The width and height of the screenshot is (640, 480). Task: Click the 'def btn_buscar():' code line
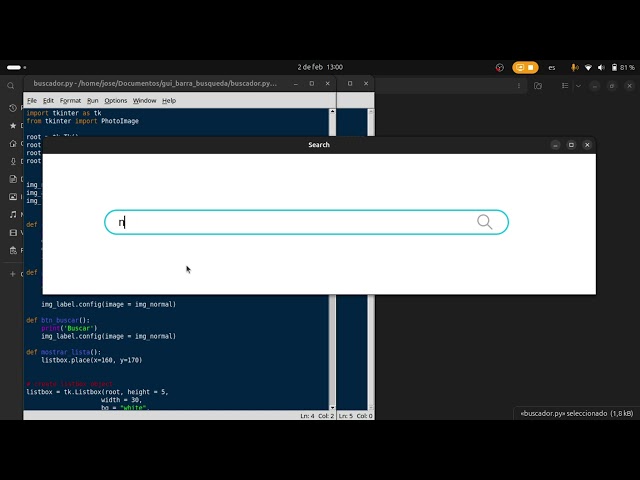point(58,320)
